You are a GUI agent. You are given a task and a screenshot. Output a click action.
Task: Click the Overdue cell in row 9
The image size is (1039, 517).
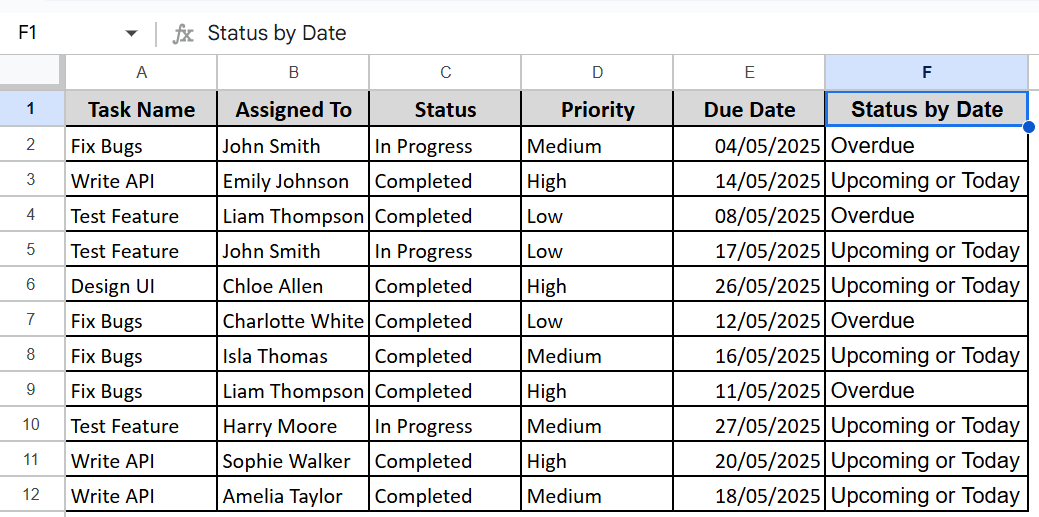click(926, 390)
